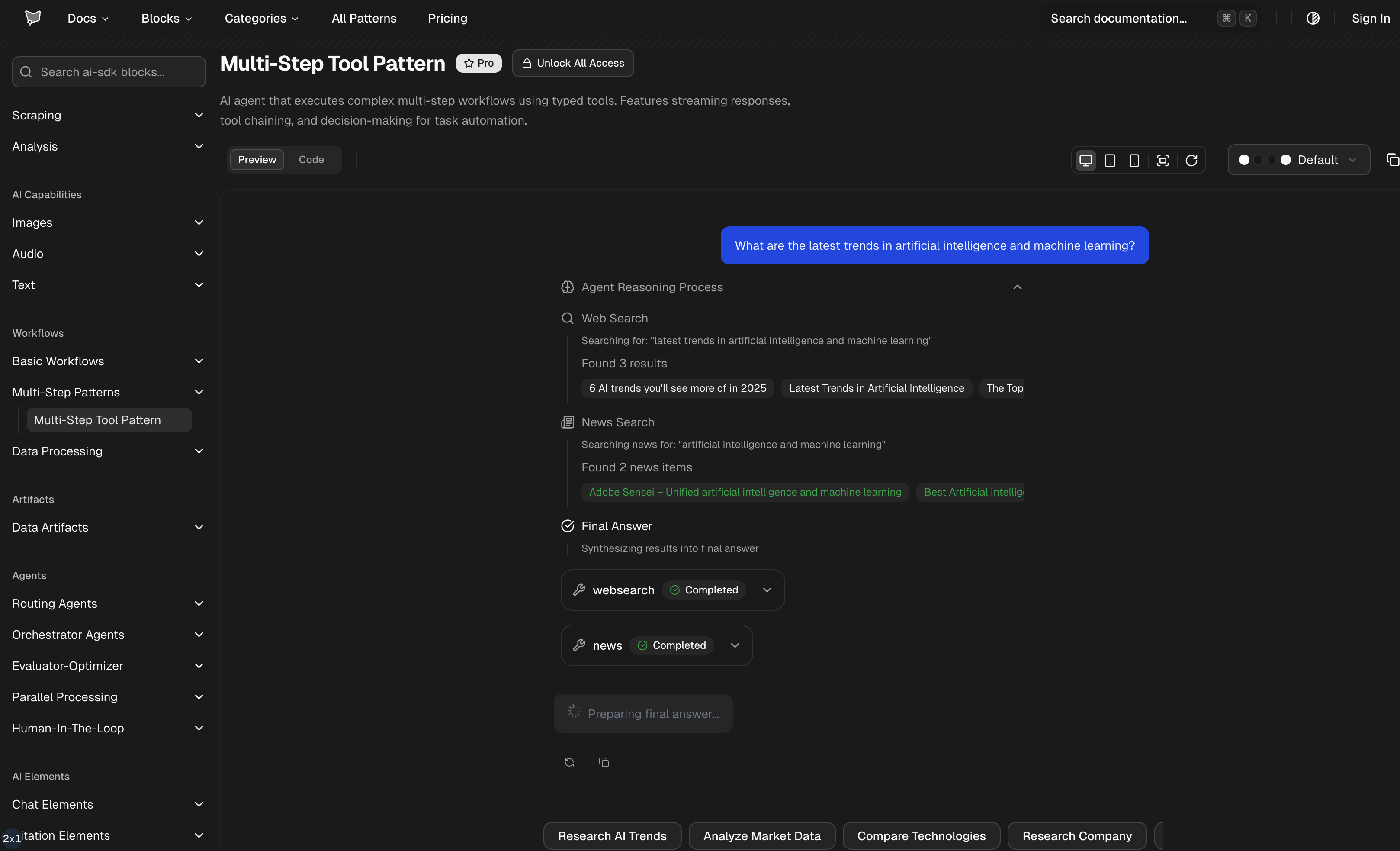This screenshot has width=1400, height=851.
Task: Collapse the Agent Reasoning Process section
Action: point(1017,287)
